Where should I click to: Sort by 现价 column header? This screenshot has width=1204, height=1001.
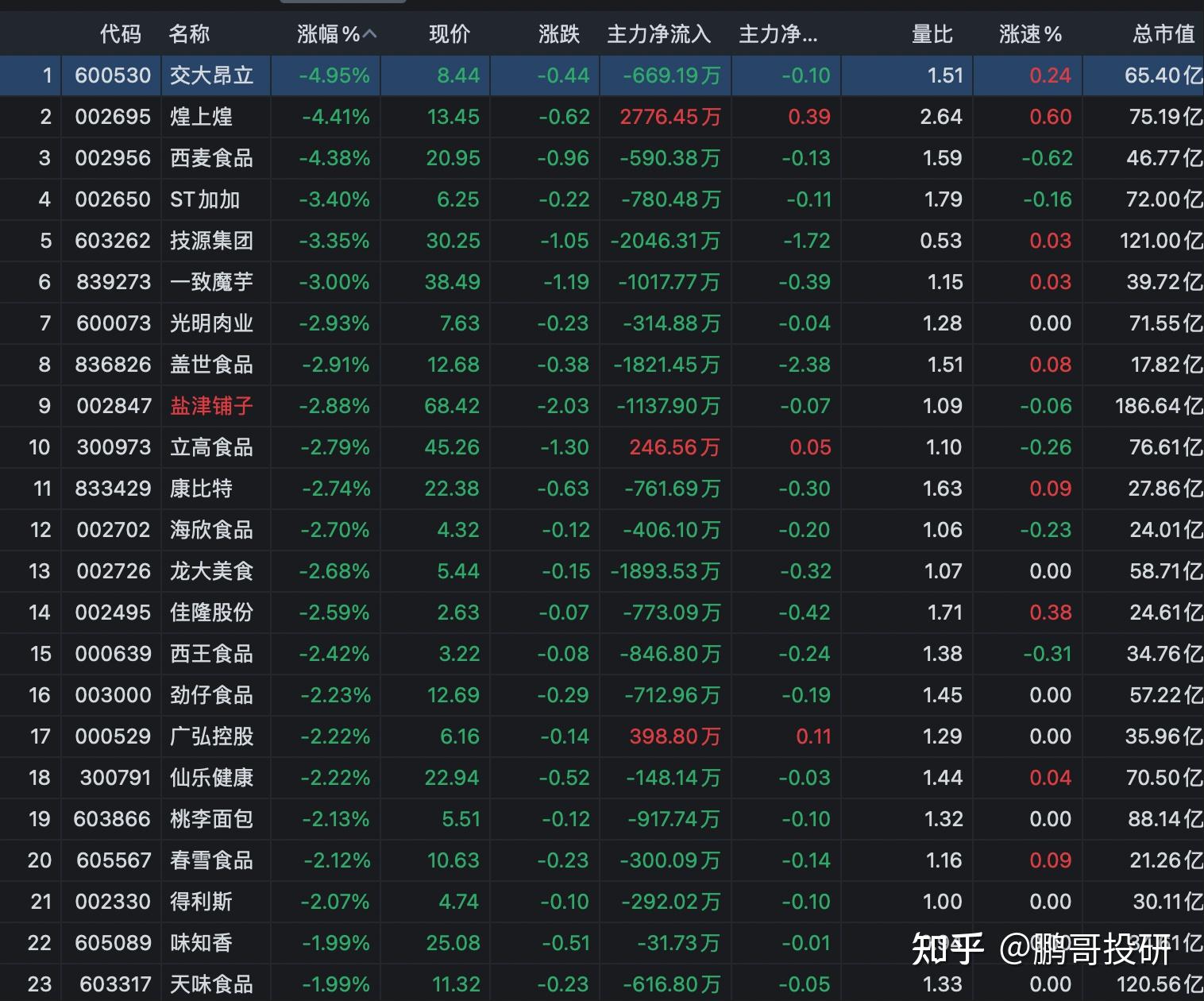coord(450,33)
